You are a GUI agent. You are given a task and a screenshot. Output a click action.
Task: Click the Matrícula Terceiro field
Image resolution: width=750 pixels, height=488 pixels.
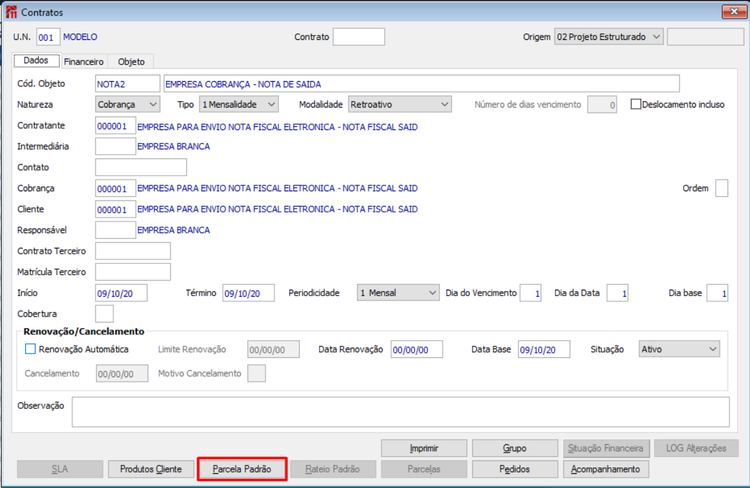[132, 272]
